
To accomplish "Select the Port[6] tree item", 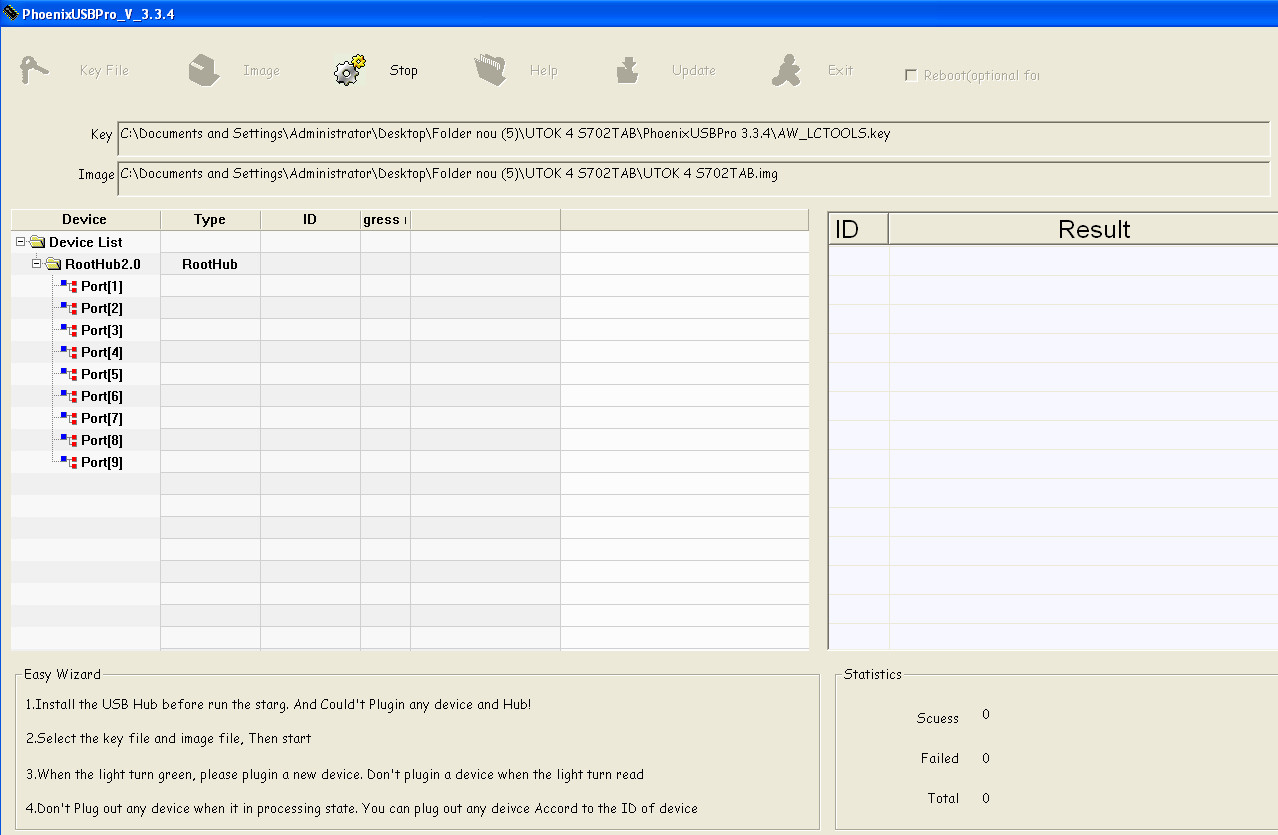I will coord(102,396).
